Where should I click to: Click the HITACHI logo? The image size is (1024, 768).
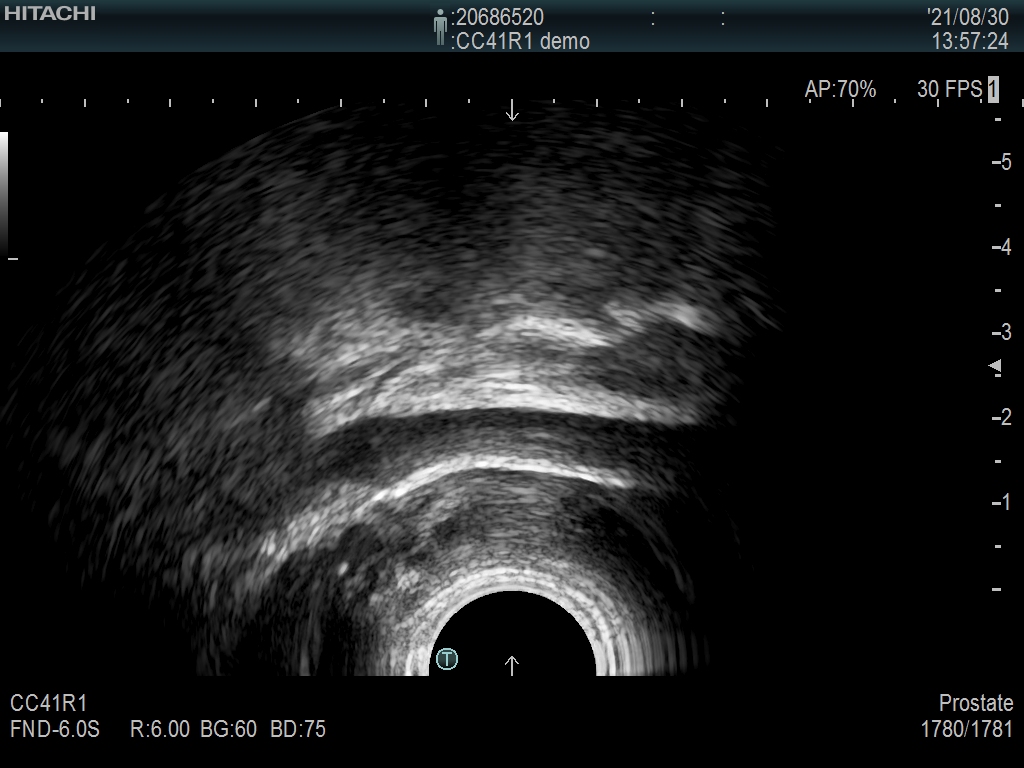(x=50, y=13)
